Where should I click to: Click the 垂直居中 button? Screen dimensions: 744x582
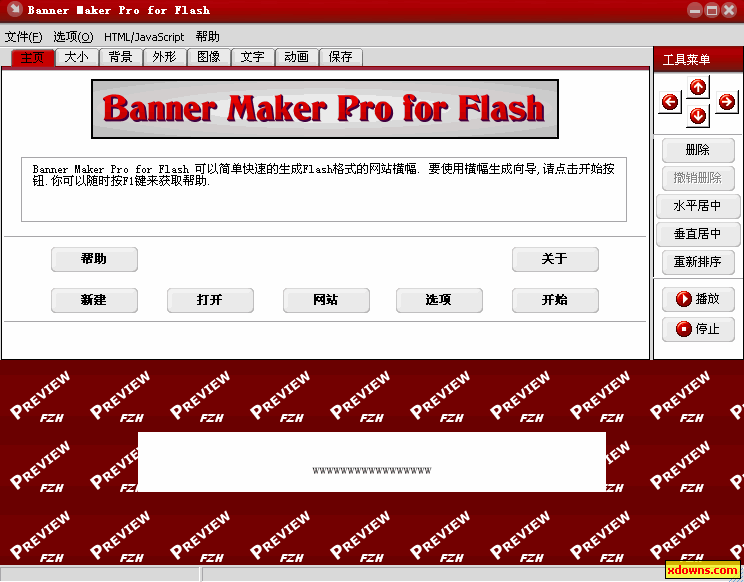(698, 234)
